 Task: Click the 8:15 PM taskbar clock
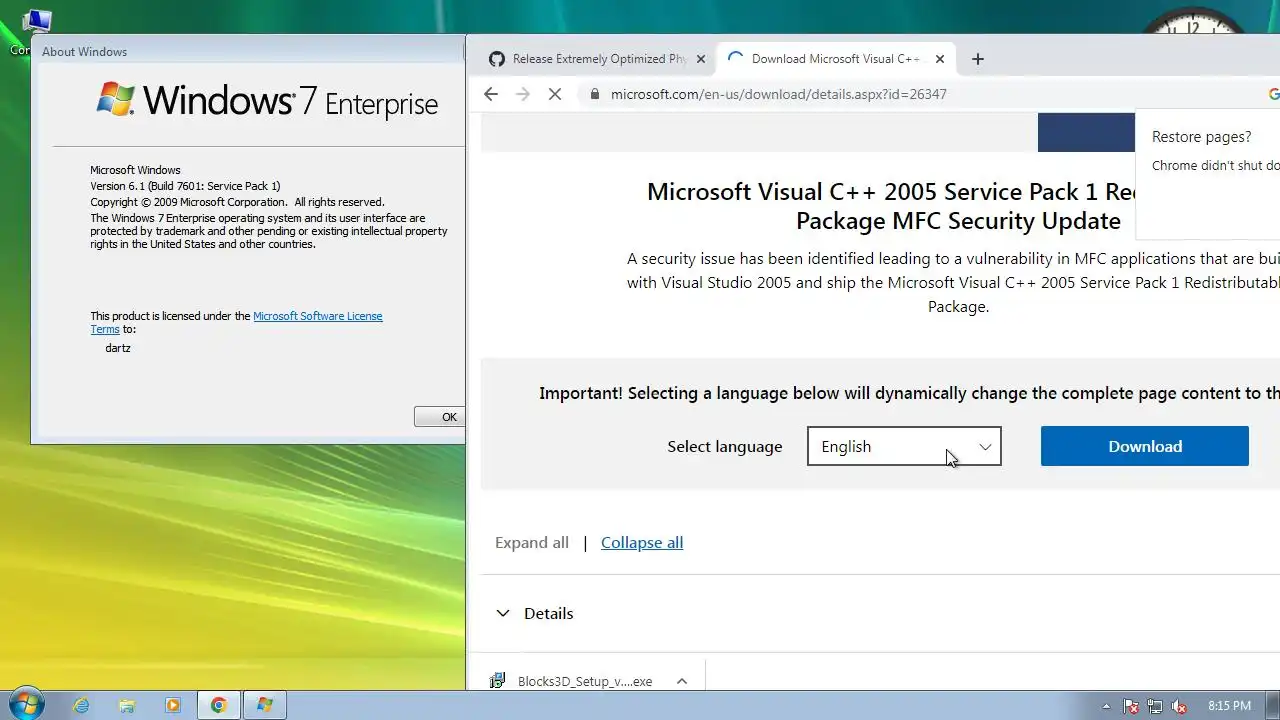click(1229, 705)
